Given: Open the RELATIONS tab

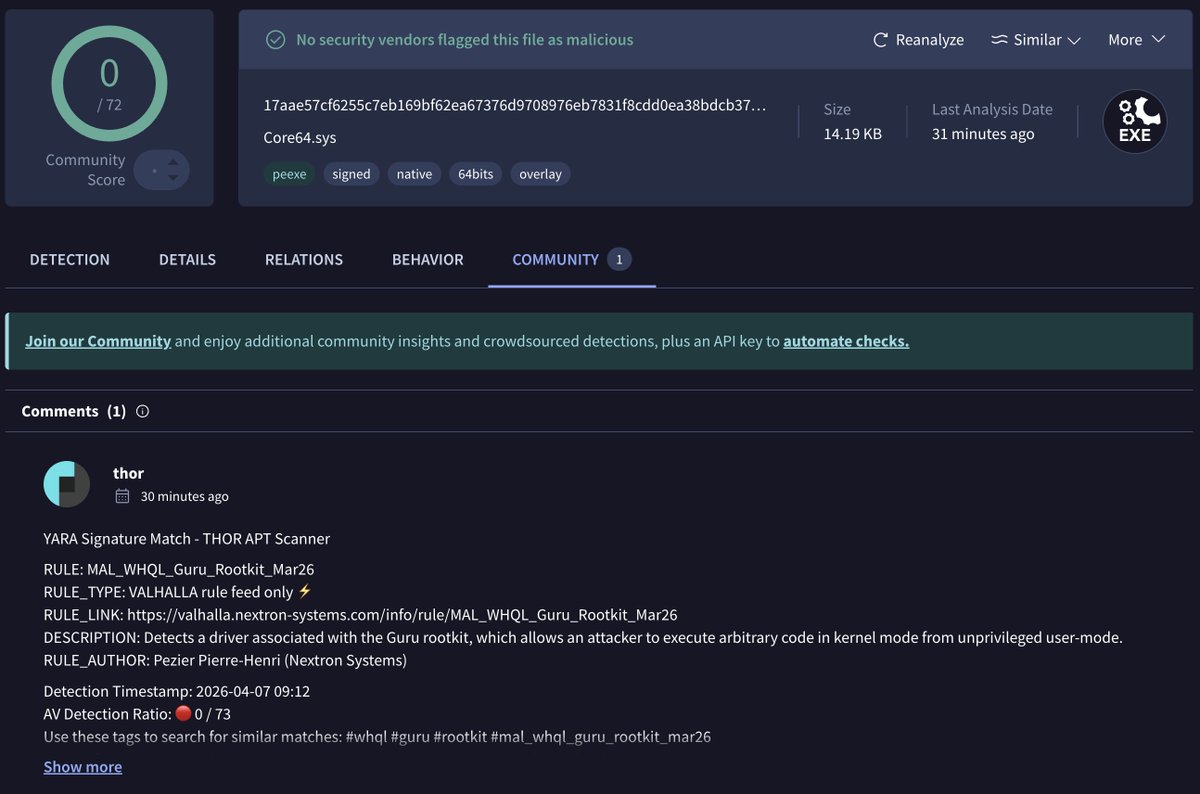Looking at the screenshot, I should click(304, 259).
